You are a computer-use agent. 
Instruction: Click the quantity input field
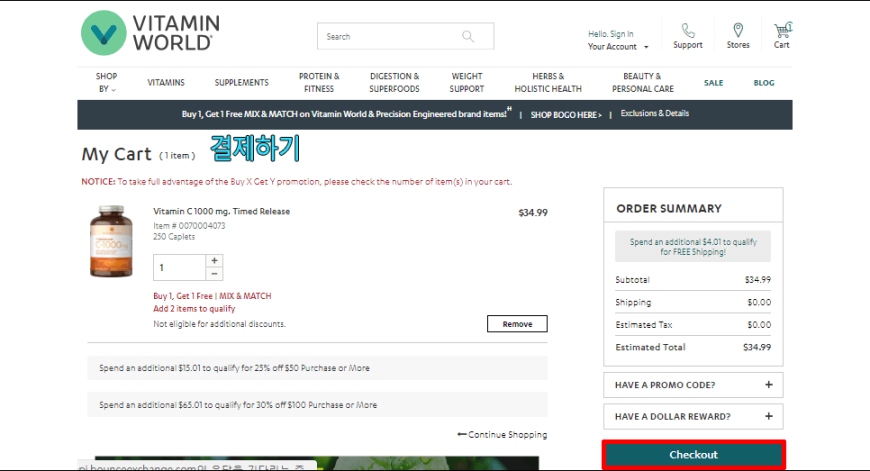(179, 267)
